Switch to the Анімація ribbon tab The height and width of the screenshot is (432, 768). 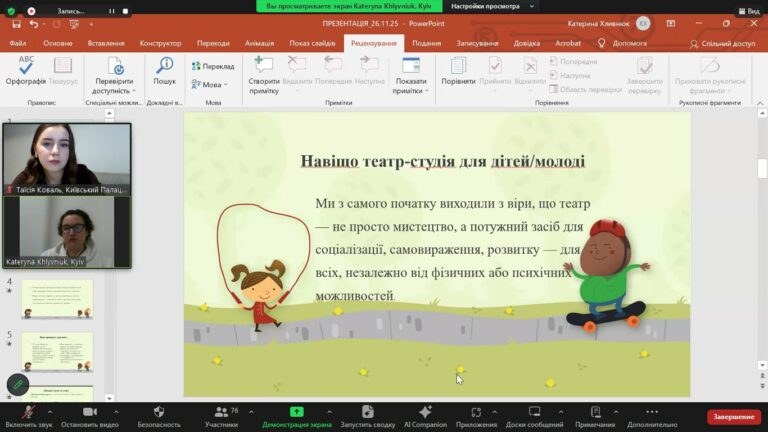pyautogui.click(x=259, y=43)
